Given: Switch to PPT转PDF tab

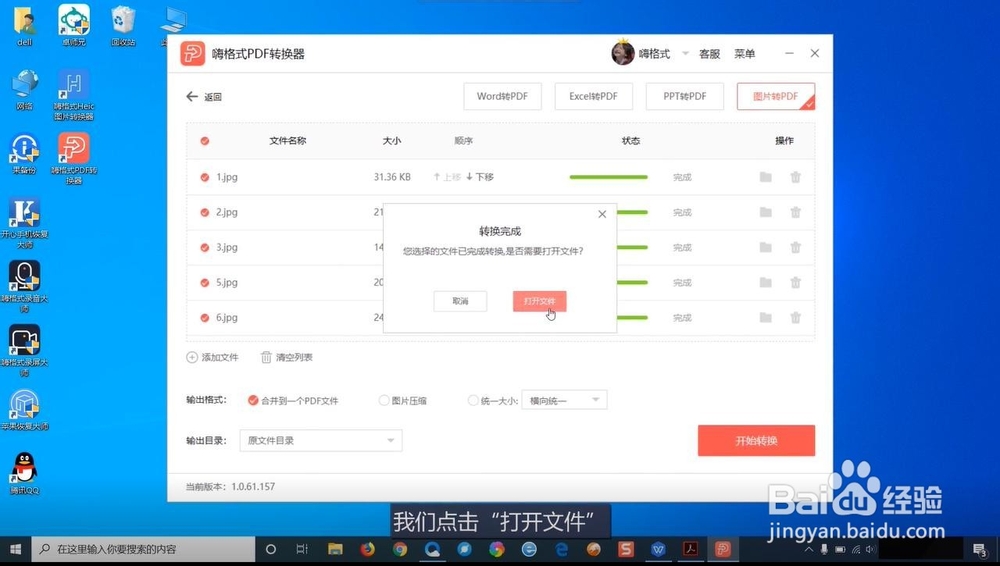Looking at the screenshot, I should point(685,96).
